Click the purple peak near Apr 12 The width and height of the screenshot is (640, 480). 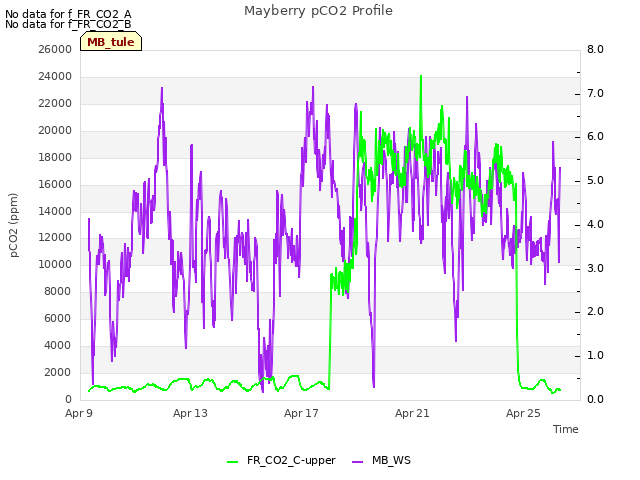pos(162,89)
